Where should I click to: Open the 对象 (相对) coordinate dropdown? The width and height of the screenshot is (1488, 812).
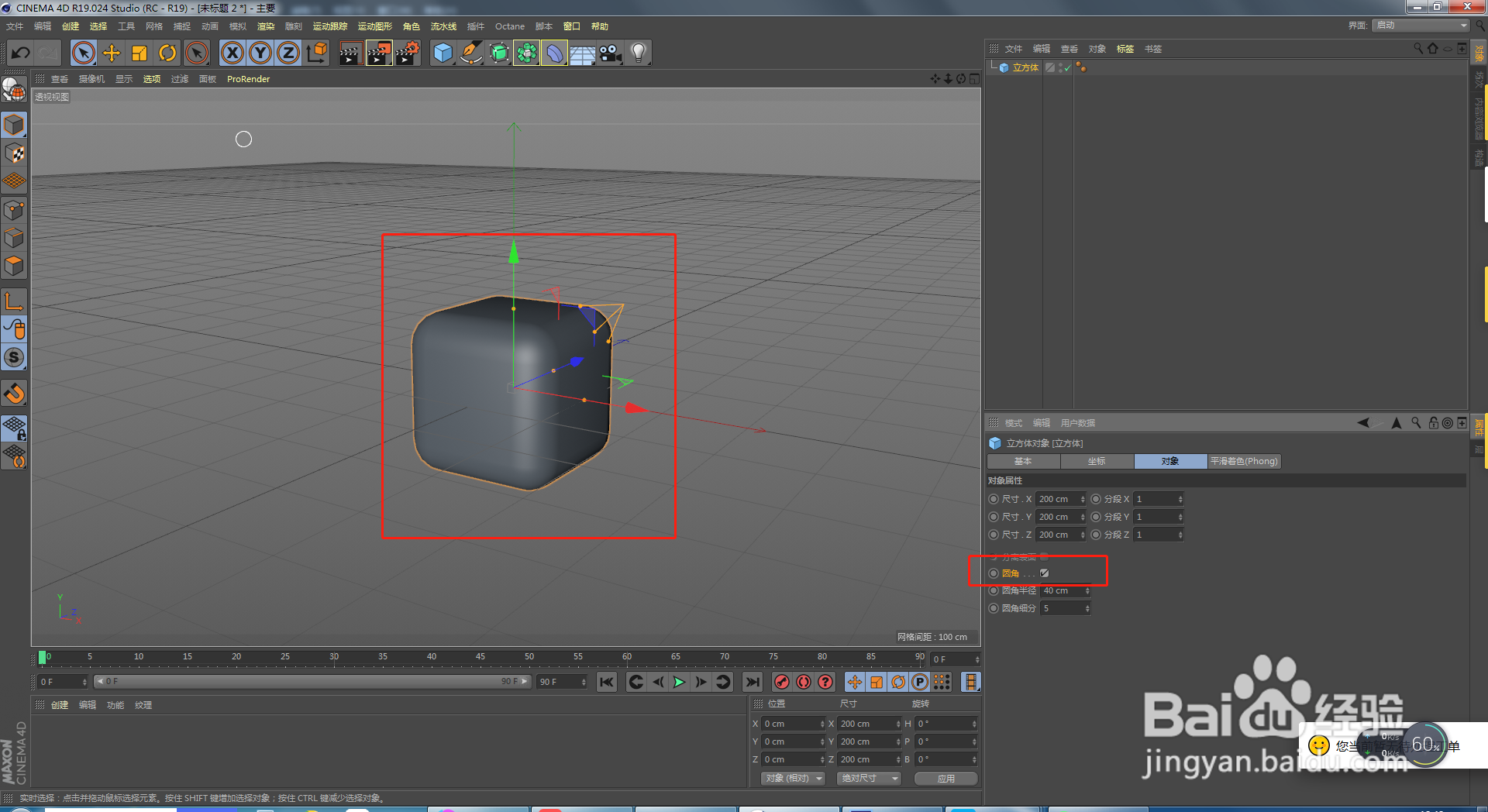(792, 778)
